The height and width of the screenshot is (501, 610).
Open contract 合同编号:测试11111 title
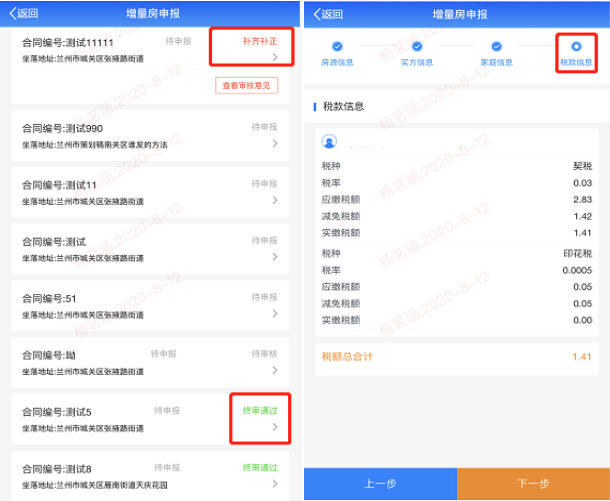pos(68,43)
